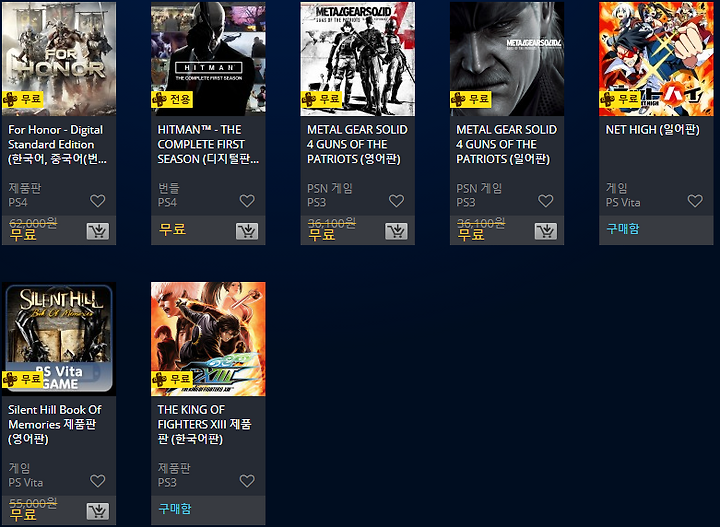Wishlist Metal Gear Solid 4 Japanese version
Screen dimensions: 720x527
(x=546, y=201)
